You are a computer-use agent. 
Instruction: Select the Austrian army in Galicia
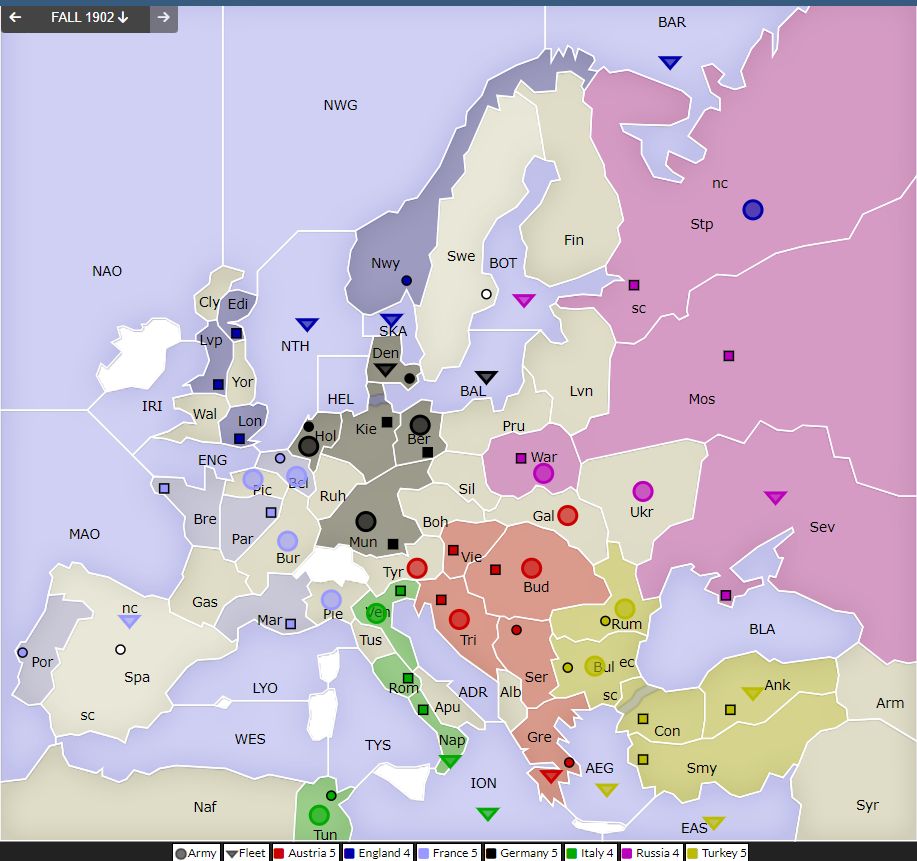pyautogui.click(x=567, y=515)
